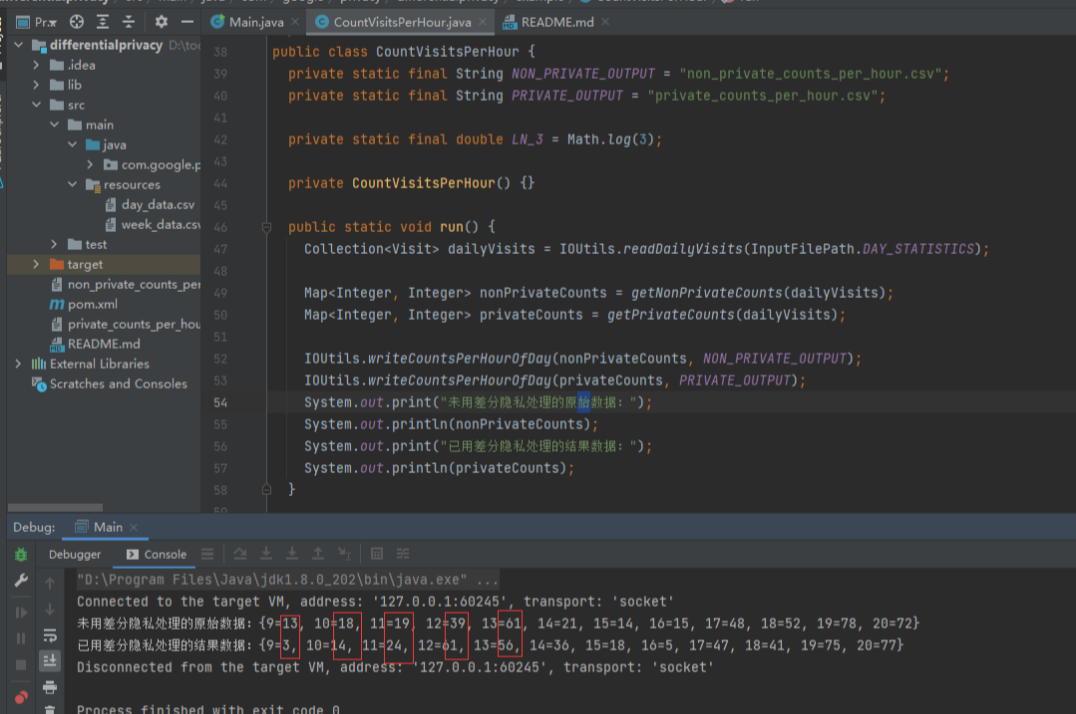This screenshot has width=1076, height=714.
Task: Expand the .idea folder
Action: (x=36, y=65)
